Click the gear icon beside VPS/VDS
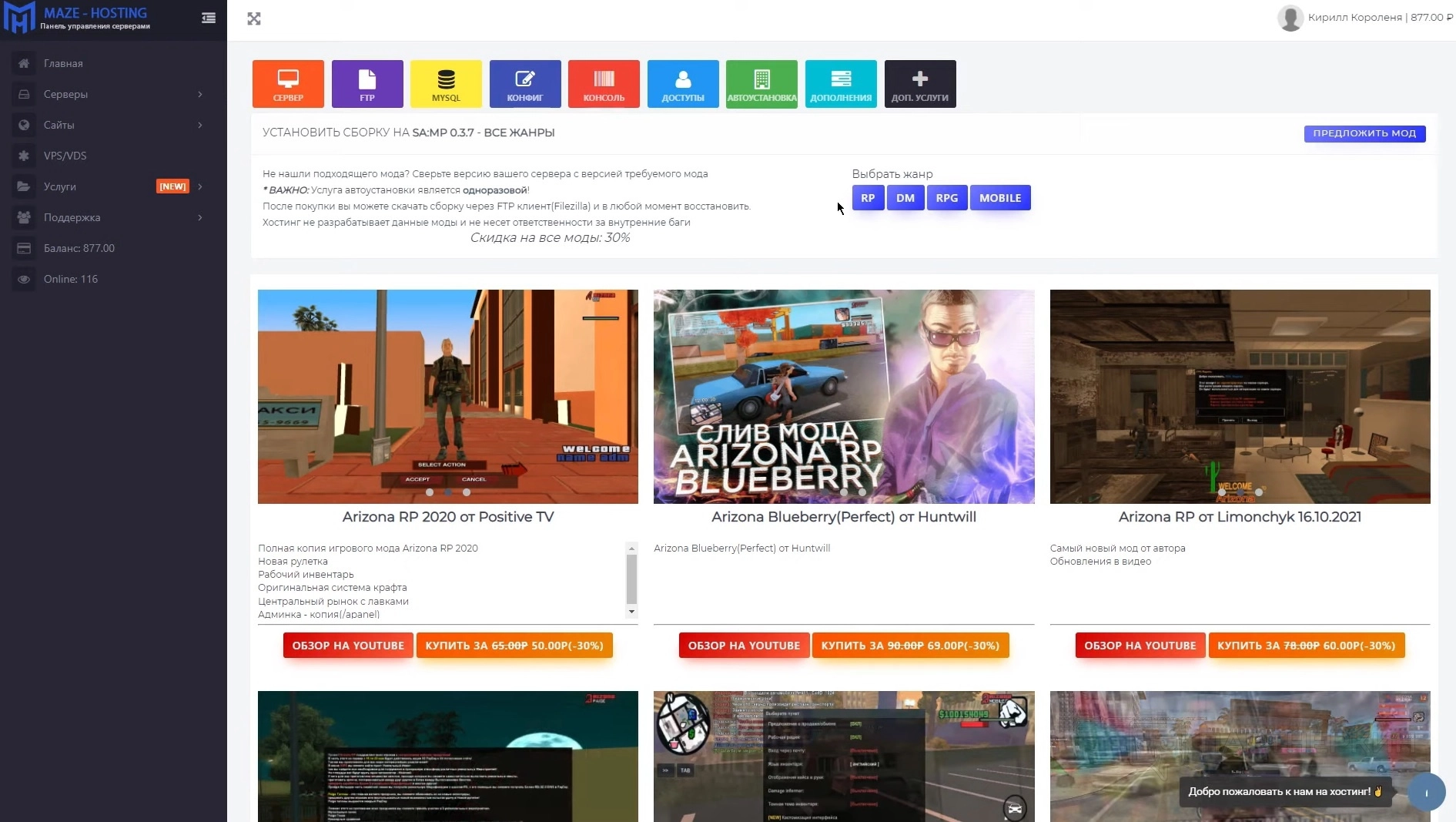 tap(24, 156)
